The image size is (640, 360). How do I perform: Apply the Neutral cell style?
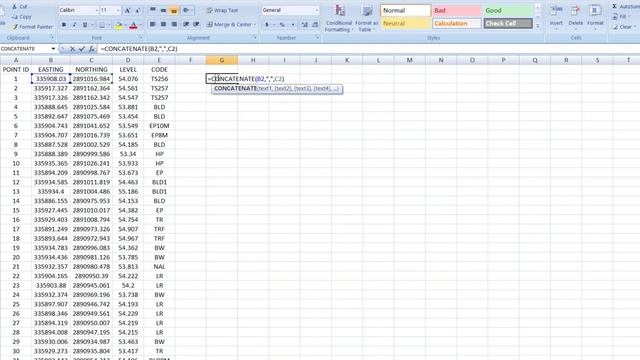[x=405, y=24]
